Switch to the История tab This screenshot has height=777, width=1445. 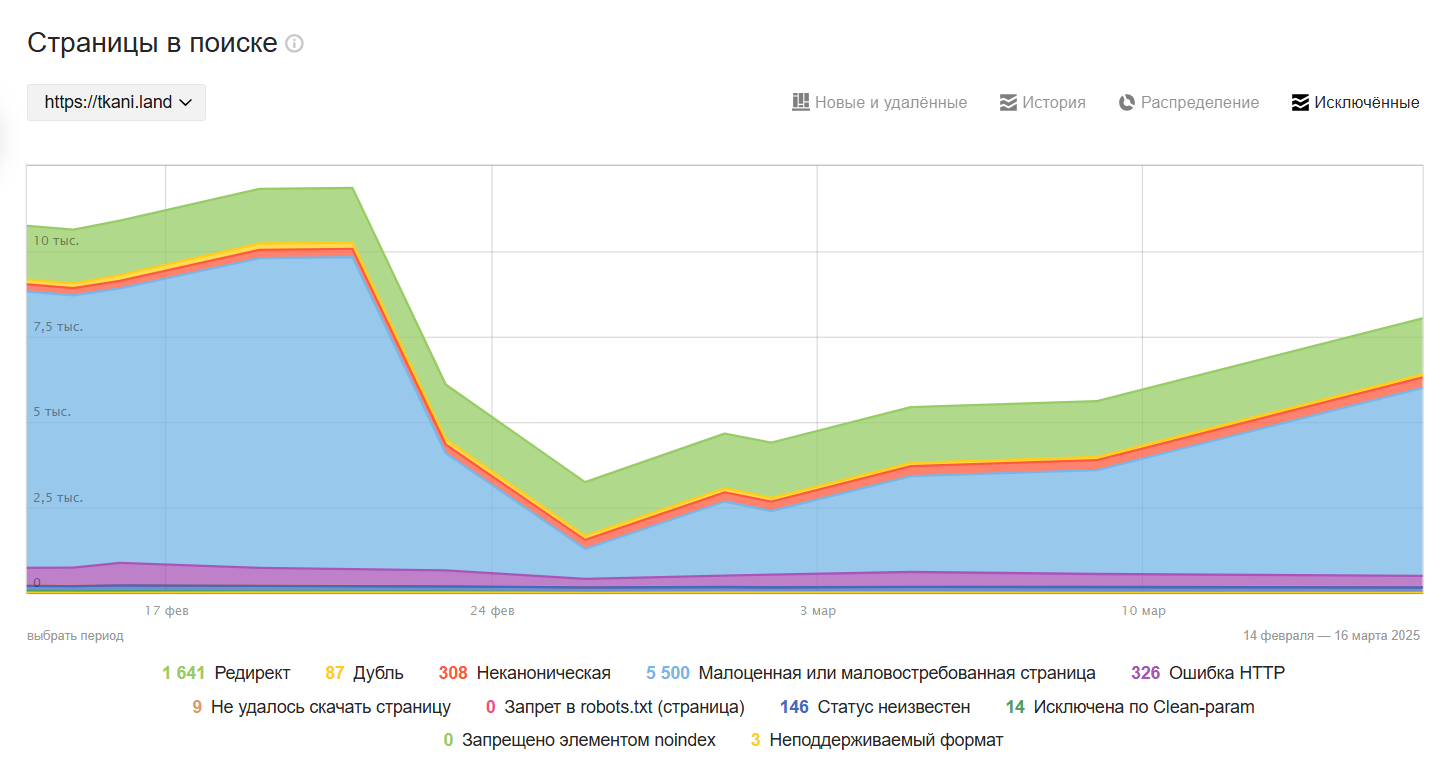(1053, 102)
